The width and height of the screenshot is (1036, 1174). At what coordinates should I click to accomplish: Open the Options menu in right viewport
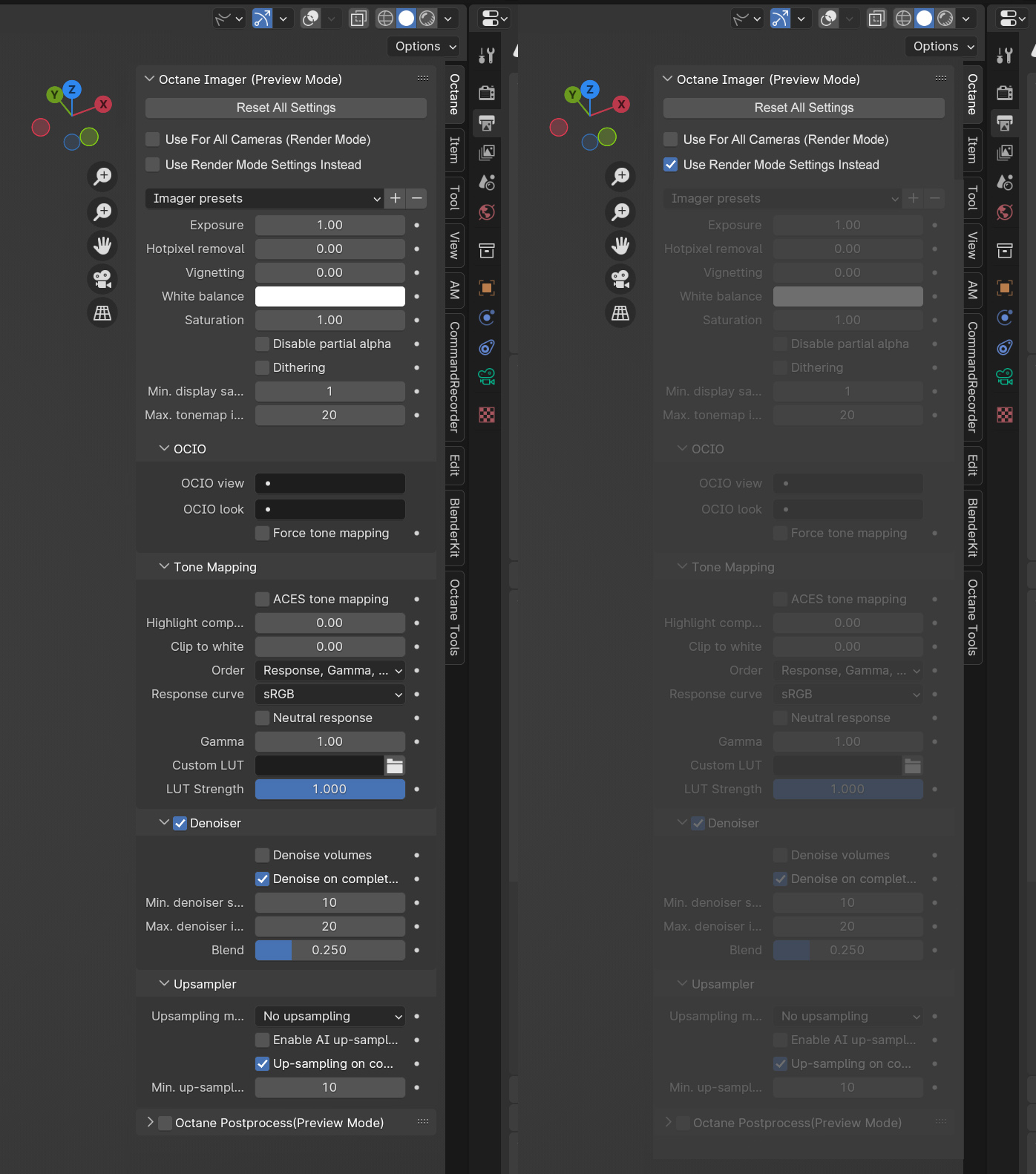(942, 47)
